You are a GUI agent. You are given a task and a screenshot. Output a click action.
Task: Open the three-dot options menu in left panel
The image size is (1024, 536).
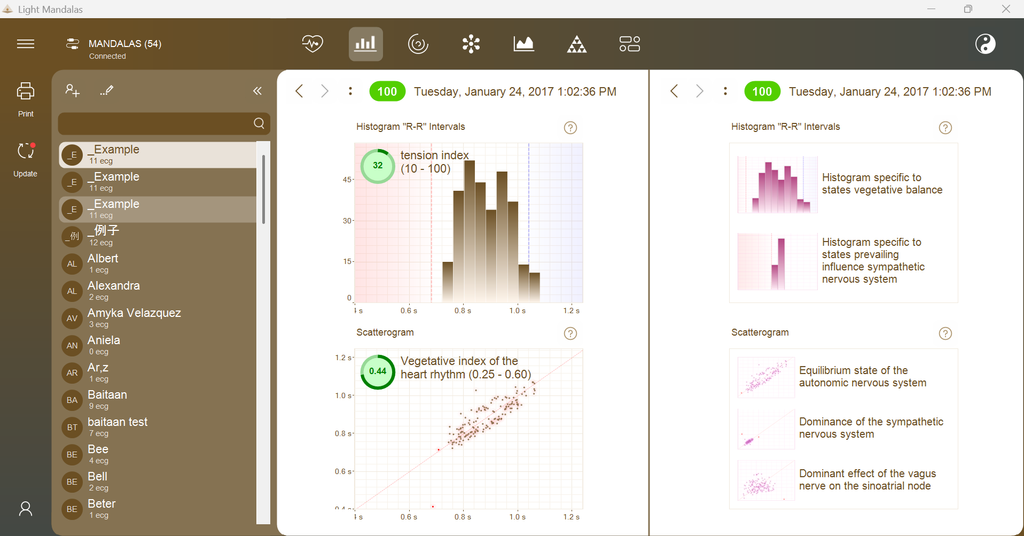(351, 91)
